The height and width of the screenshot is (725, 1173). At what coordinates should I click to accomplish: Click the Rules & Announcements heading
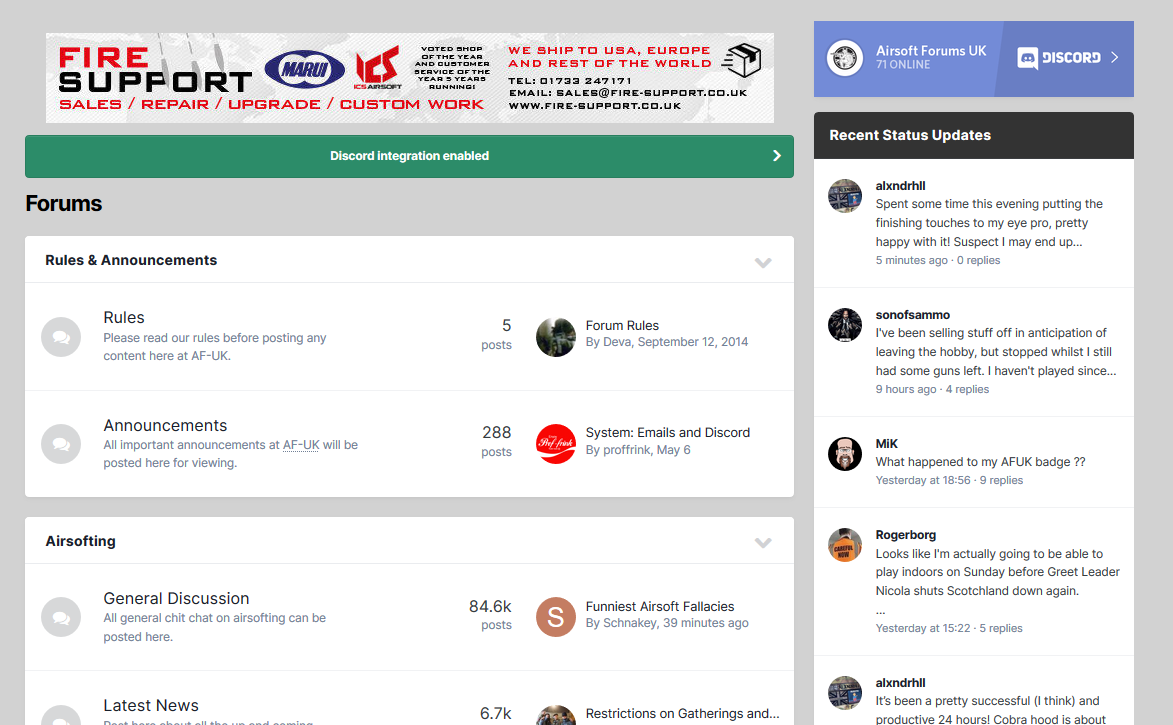(131, 260)
